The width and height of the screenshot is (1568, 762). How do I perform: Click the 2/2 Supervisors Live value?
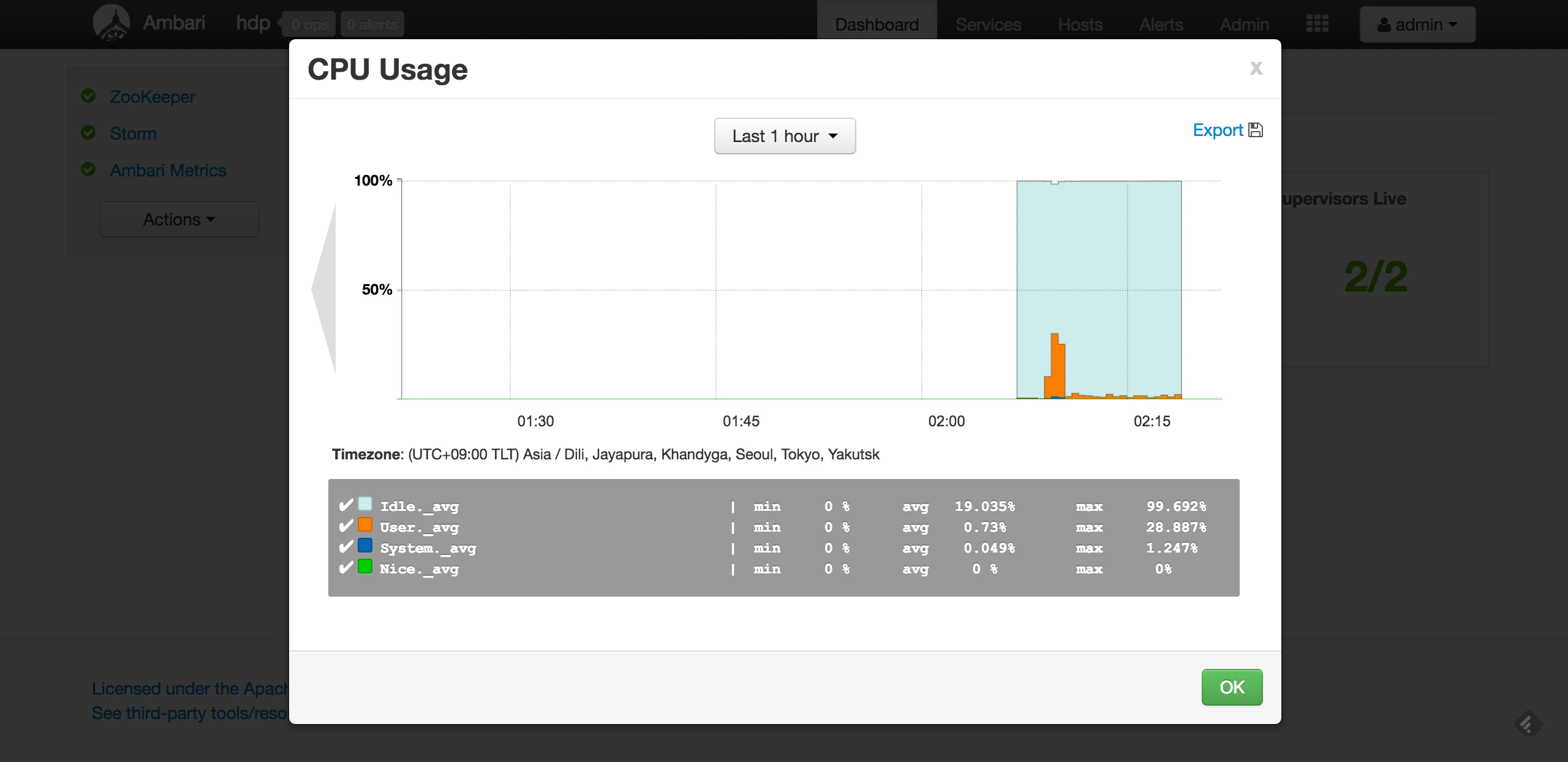[1376, 276]
